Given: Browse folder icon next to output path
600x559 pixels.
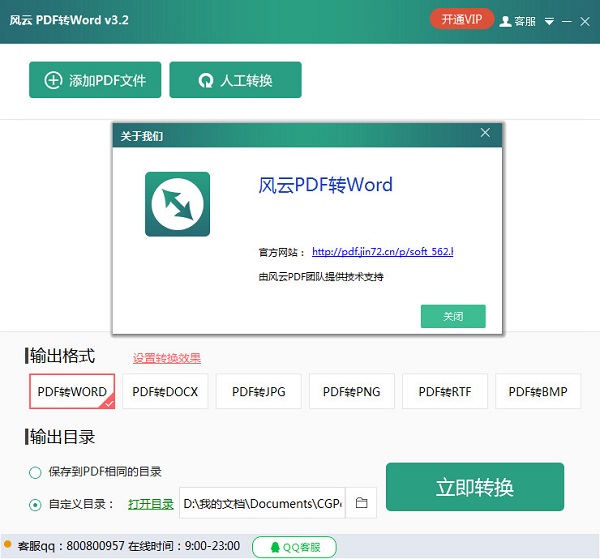Looking at the screenshot, I should (x=361, y=503).
